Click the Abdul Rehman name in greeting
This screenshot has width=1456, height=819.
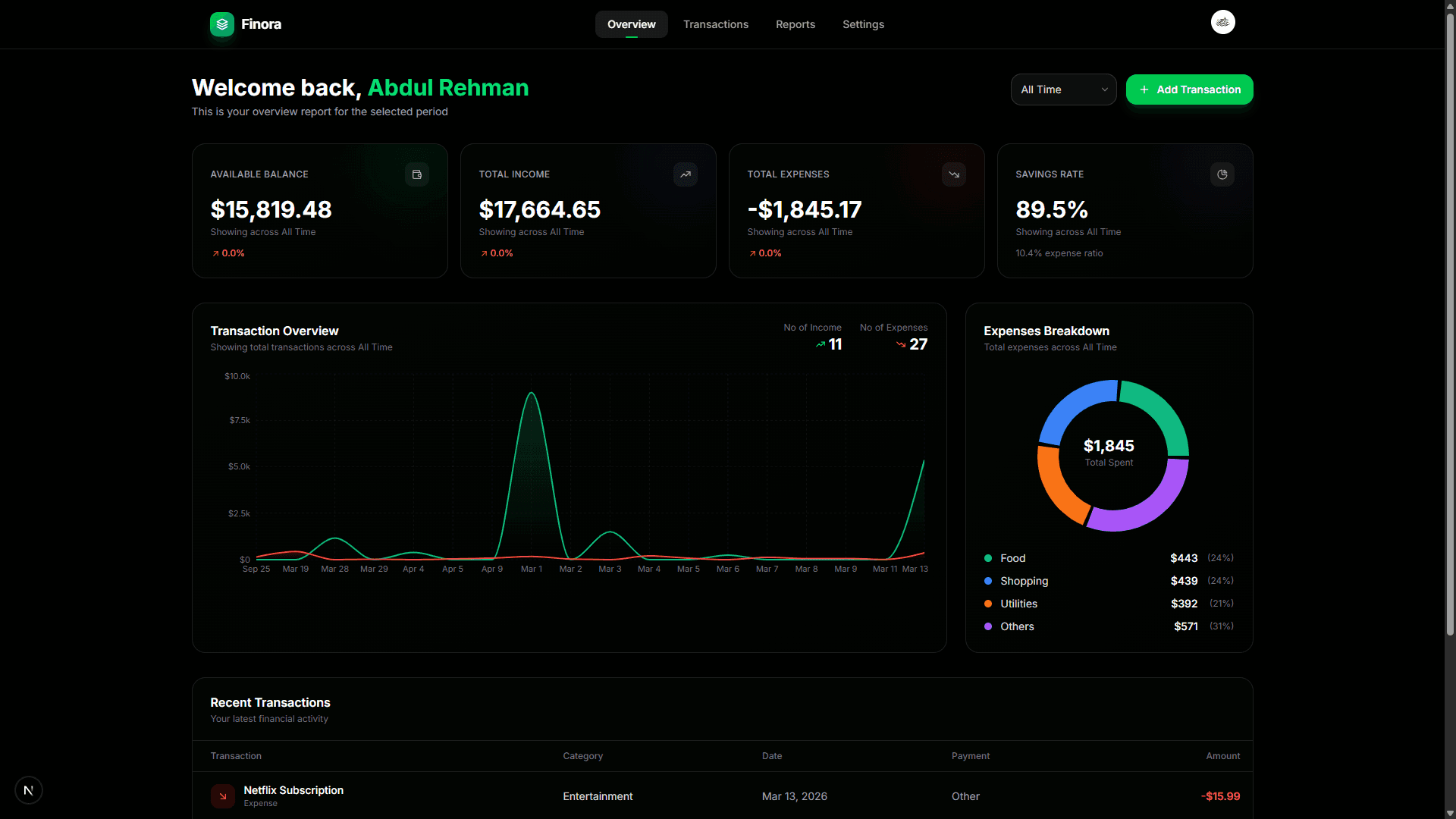(447, 88)
